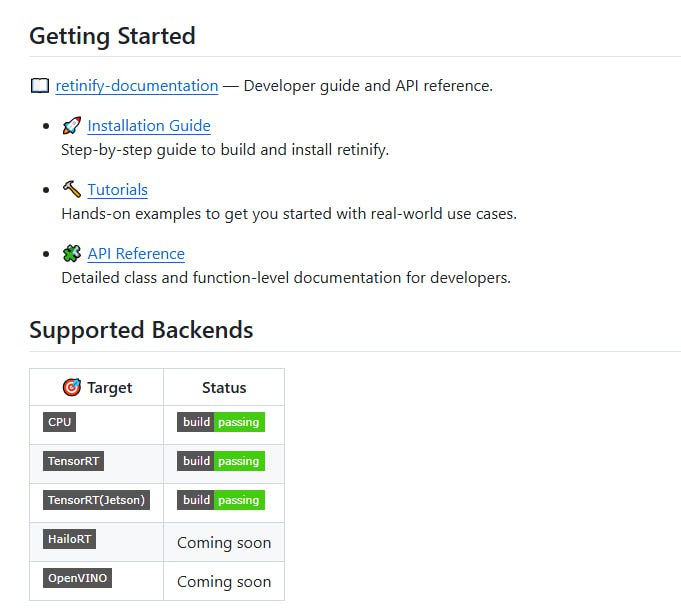Click the OpenVINO backend badge
681x616 pixels.
click(x=77, y=578)
